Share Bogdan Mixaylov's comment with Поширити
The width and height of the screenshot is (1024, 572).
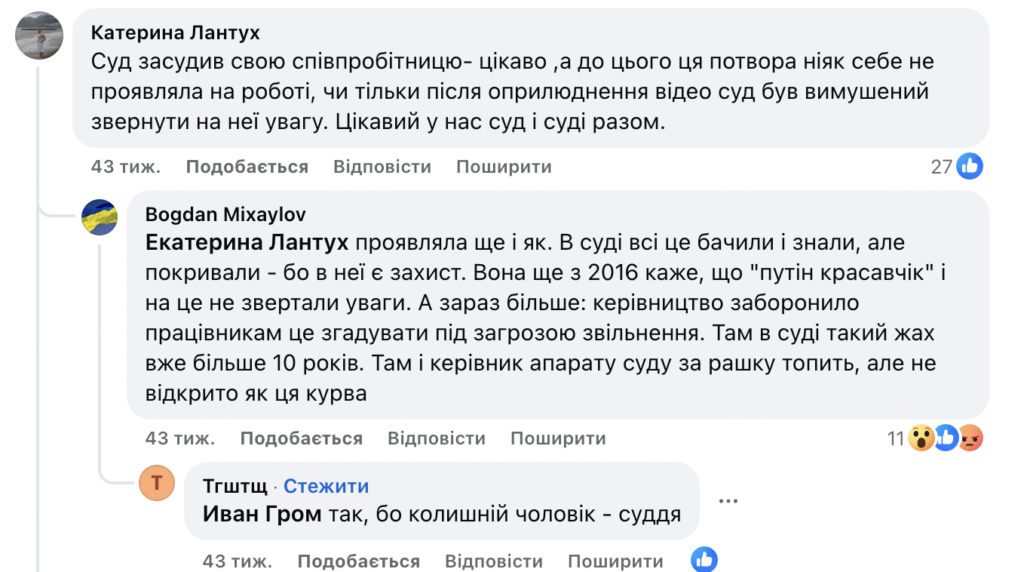[x=558, y=438]
